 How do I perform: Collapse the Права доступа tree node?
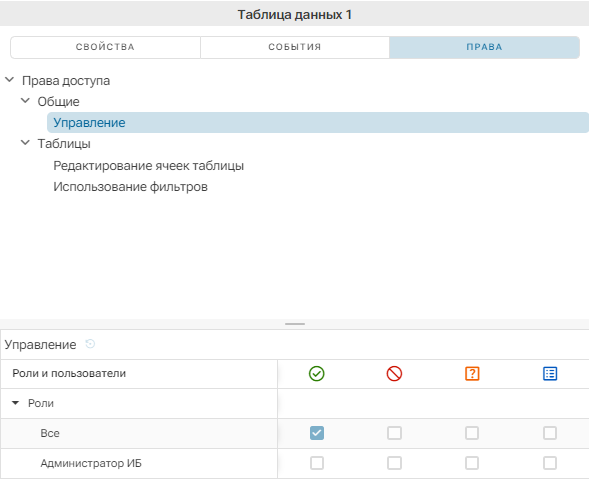pyautogui.click(x=9, y=80)
